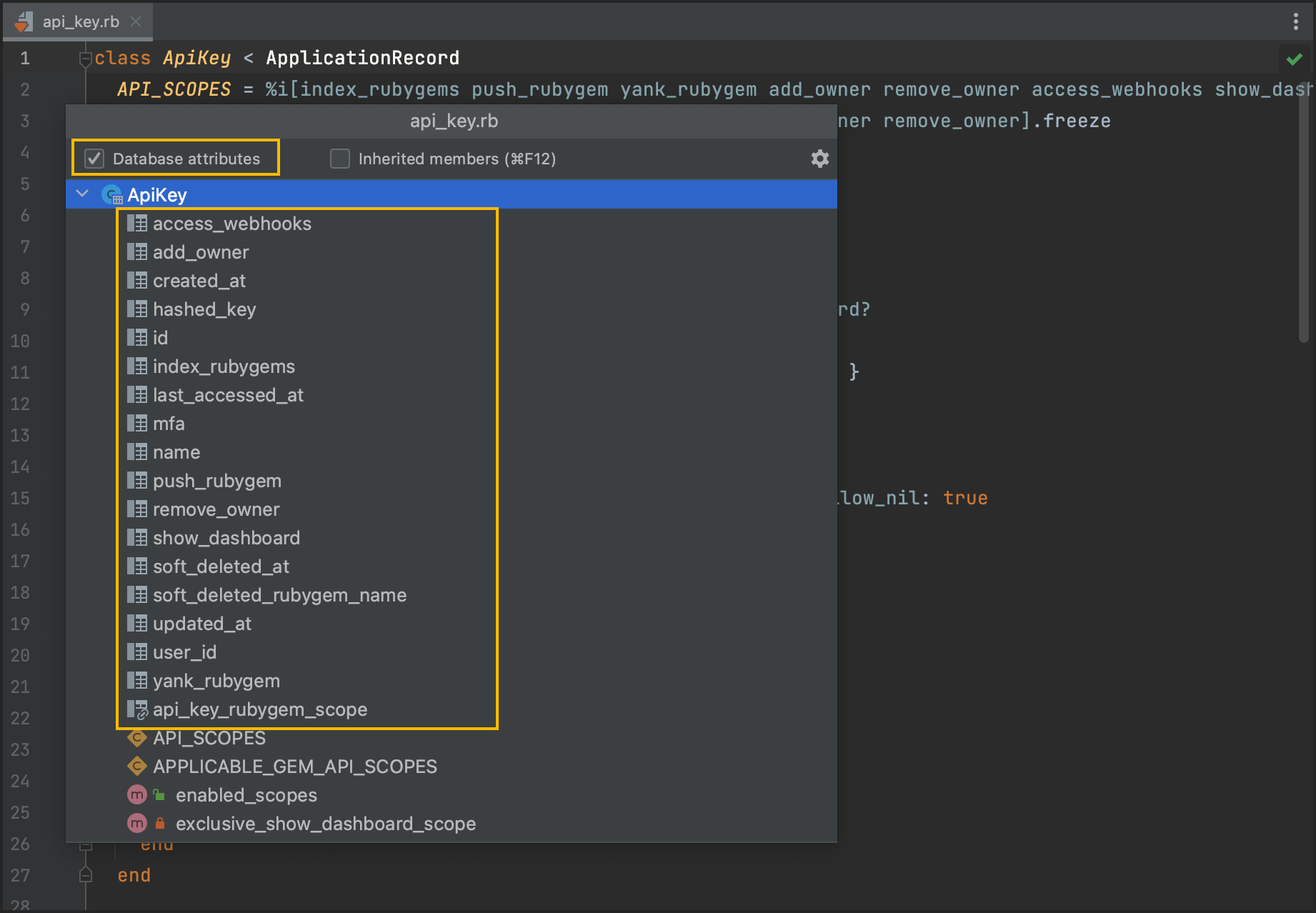Screen dimensions: 1316x913
Task: Click the Ruby file icon on tab
Action: 24,21
